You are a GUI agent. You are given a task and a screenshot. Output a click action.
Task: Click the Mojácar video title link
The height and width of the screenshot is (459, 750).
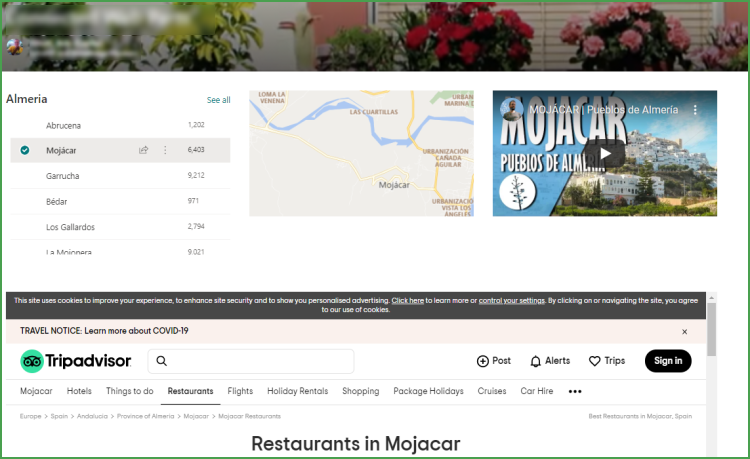603,110
